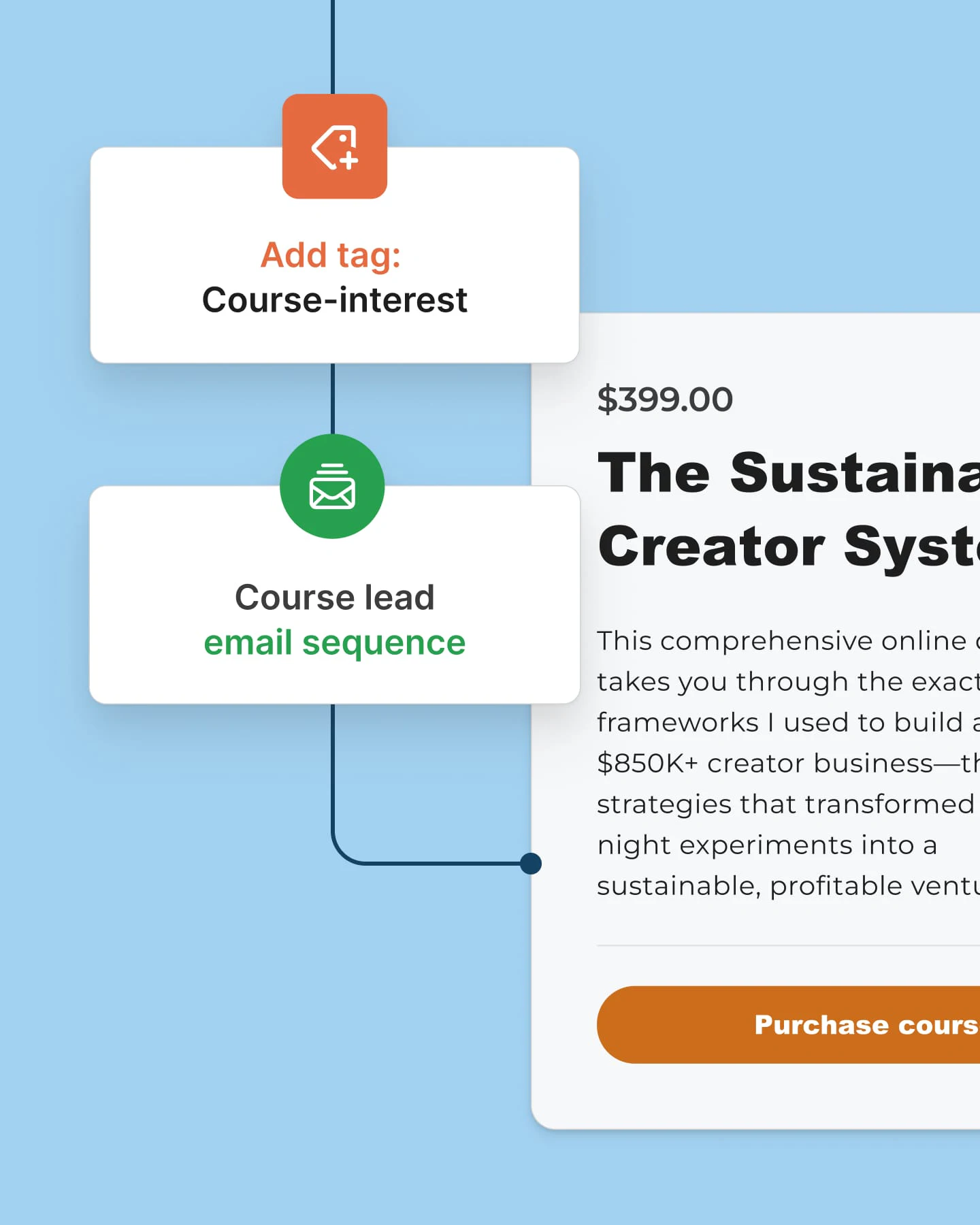Click the $399.00 price label

[664, 399]
